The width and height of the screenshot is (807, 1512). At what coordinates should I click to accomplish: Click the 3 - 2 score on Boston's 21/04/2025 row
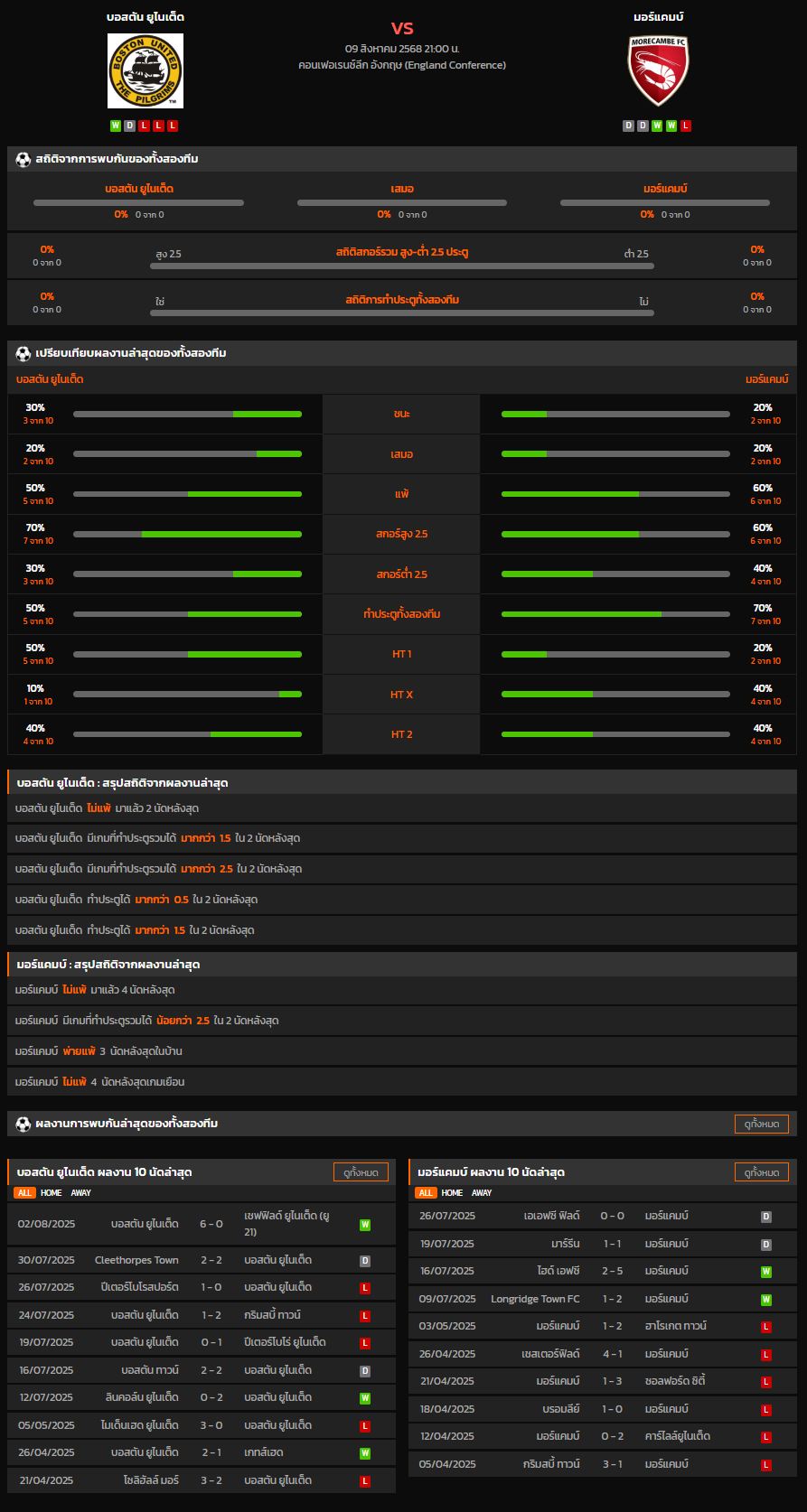(x=211, y=1481)
